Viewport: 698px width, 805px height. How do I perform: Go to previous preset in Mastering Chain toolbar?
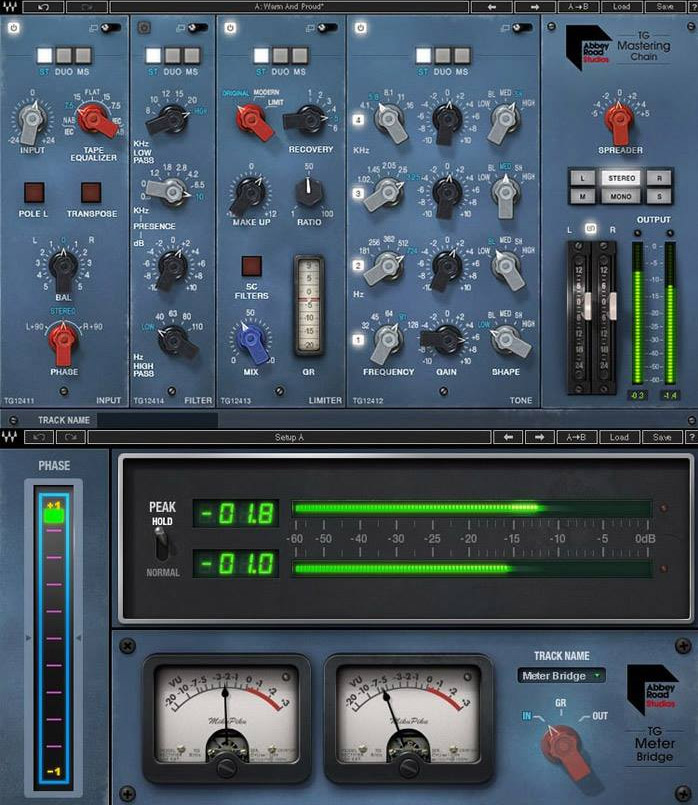pos(492,7)
